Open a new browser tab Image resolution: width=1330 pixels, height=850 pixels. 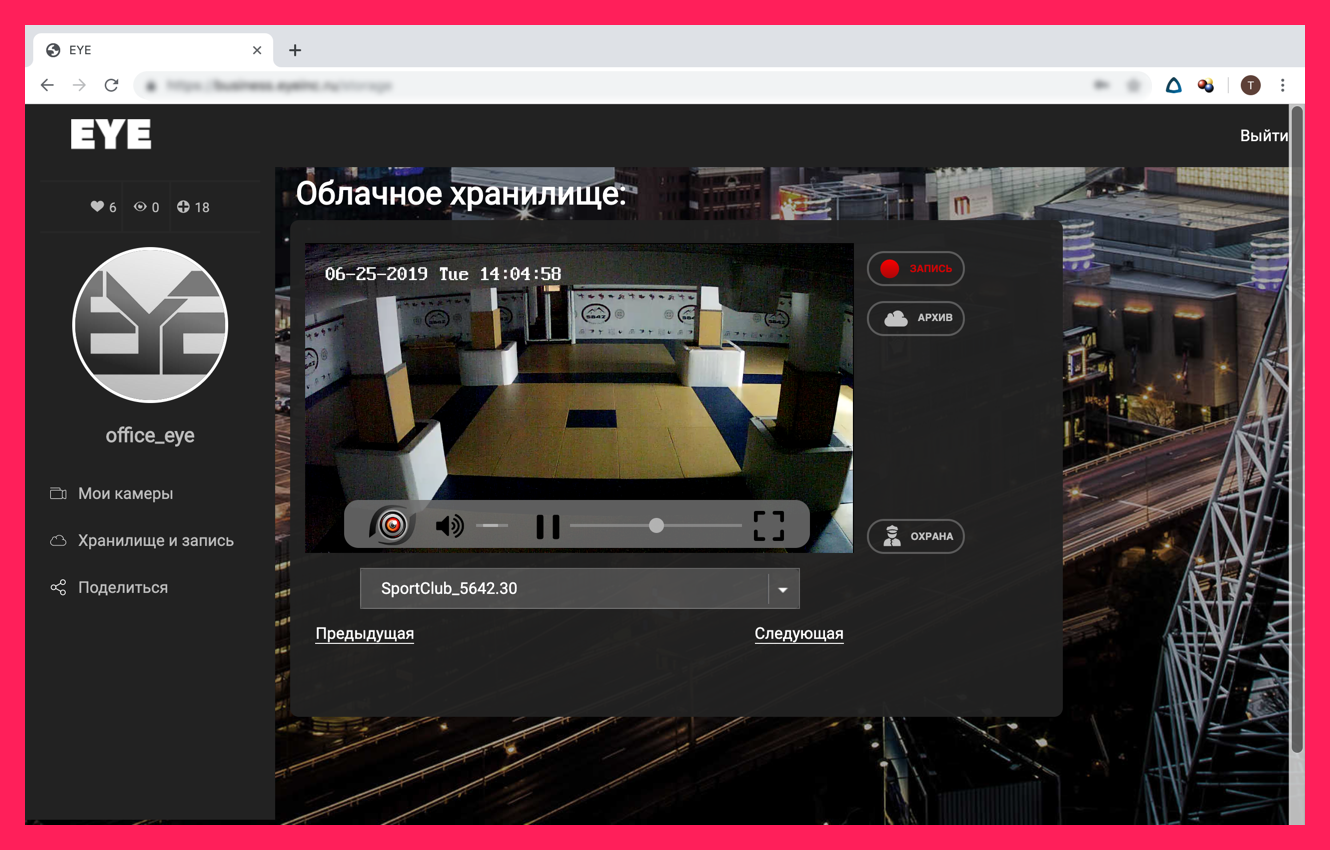point(295,50)
